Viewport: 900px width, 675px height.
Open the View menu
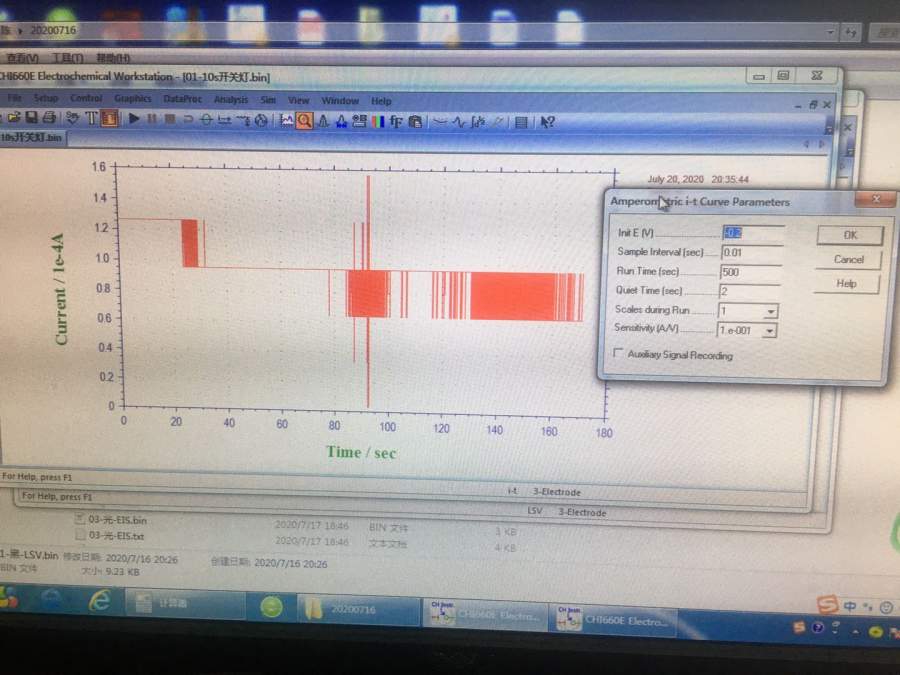(x=298, y=100)
